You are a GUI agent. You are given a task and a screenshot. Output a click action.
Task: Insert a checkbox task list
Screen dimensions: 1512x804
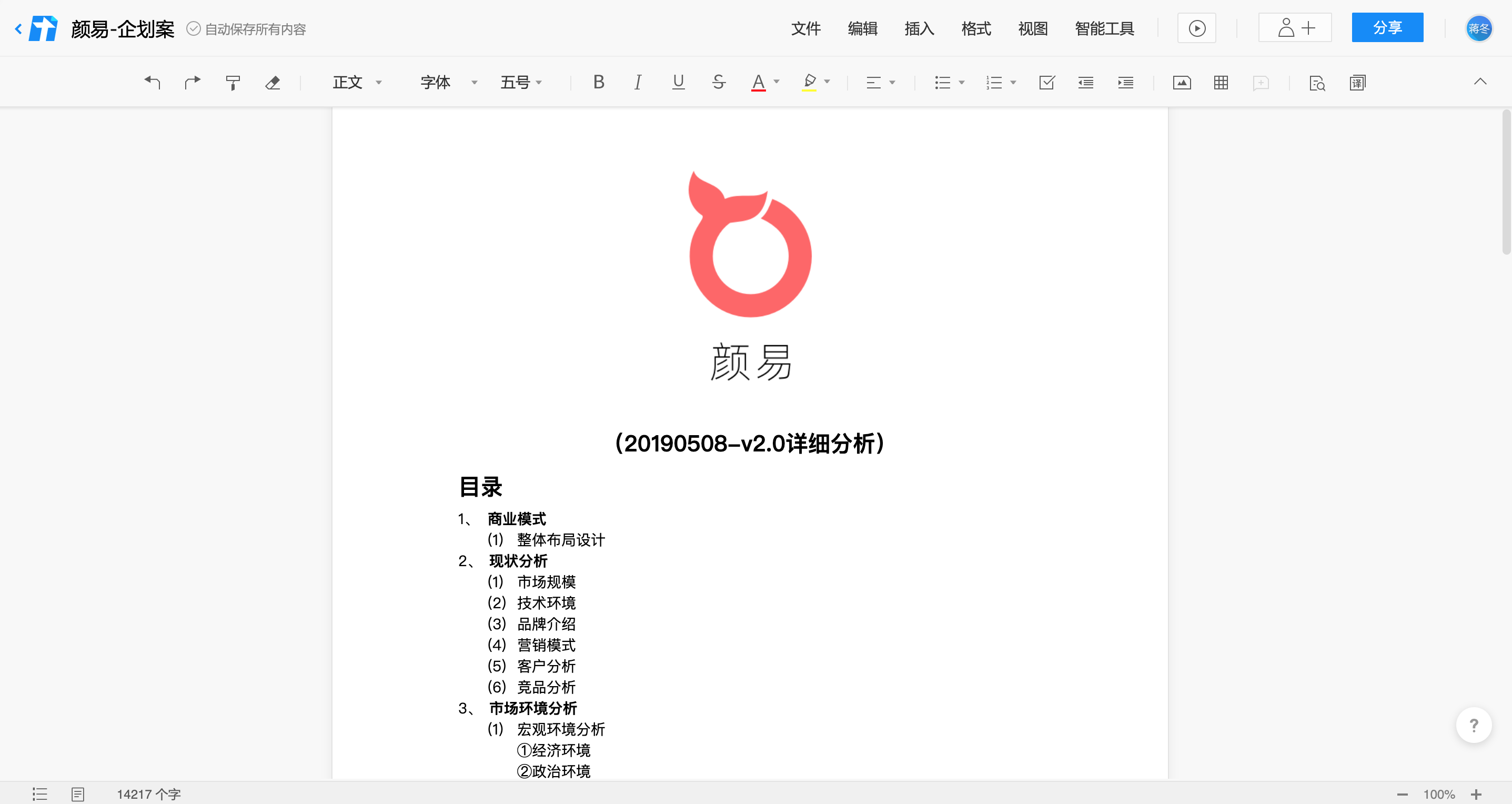click(1046, 82)
